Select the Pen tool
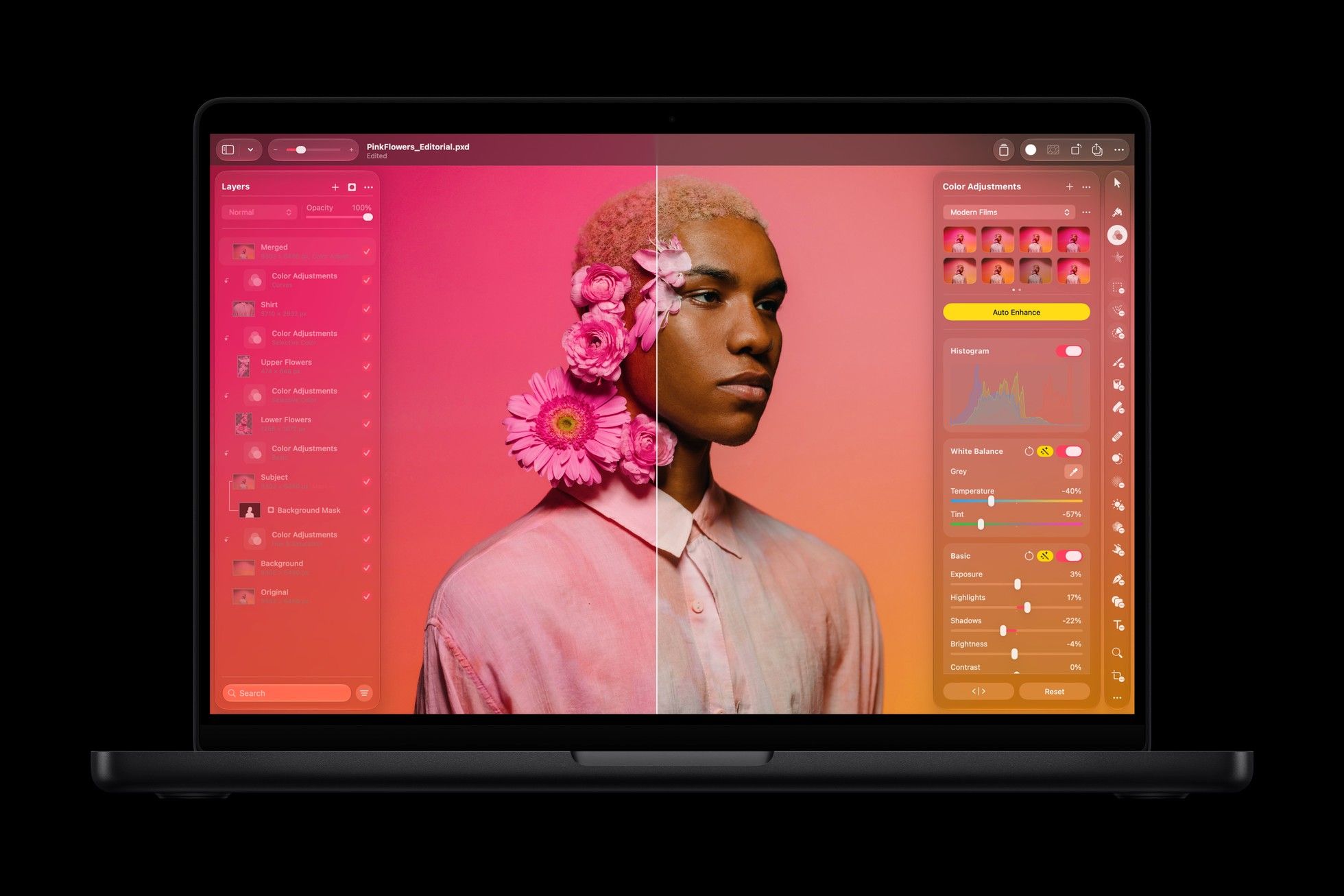 tap(1118, 580)
